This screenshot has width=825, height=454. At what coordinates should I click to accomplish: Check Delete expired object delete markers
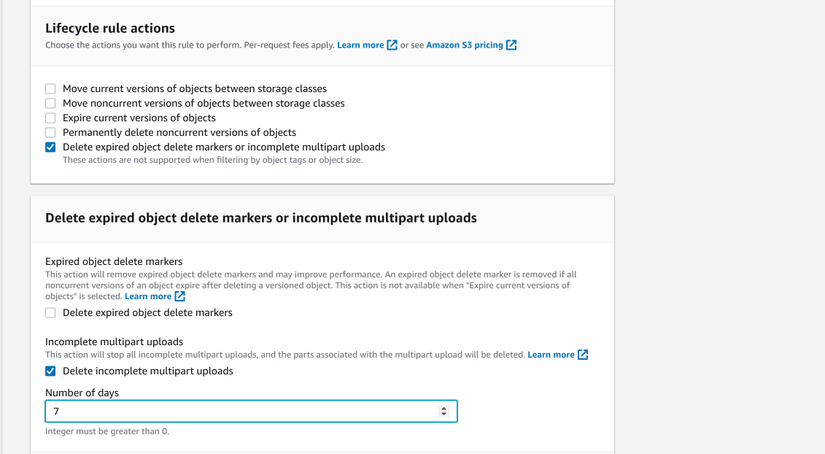(50, 313)
